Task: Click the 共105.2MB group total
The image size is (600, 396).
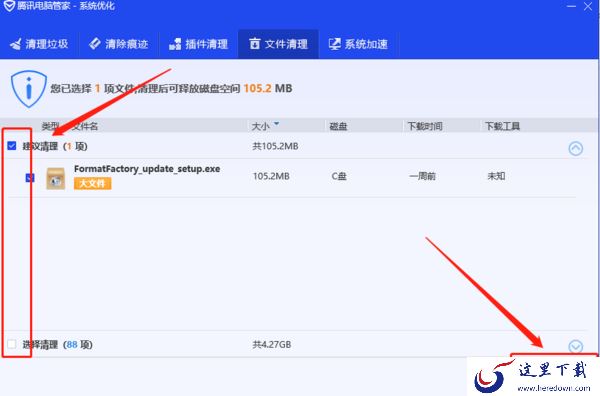Action: 275,146
